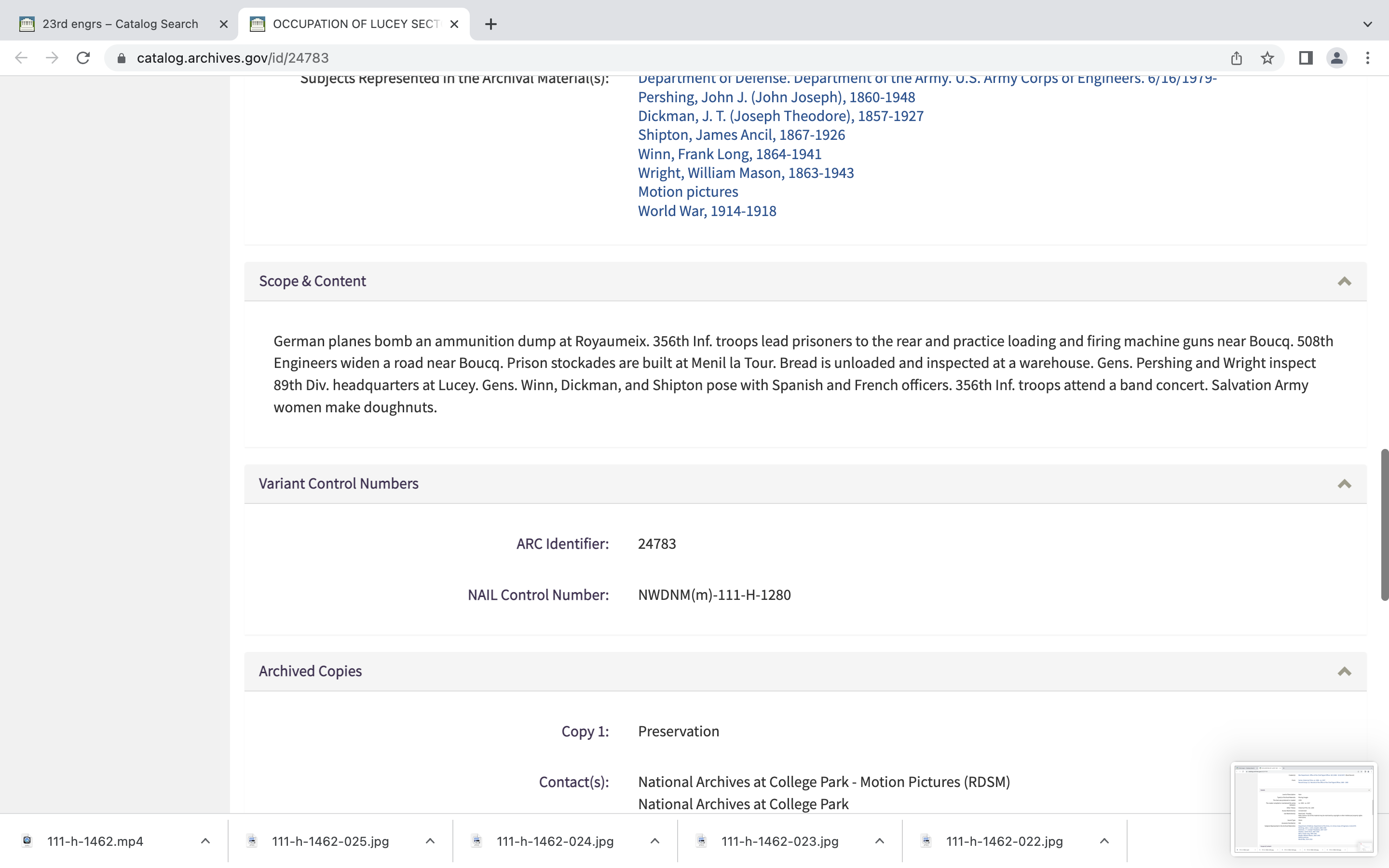This screenshot has height=868, width=1389.
Task: Click the site lock security icon
Action: [121, 58]
